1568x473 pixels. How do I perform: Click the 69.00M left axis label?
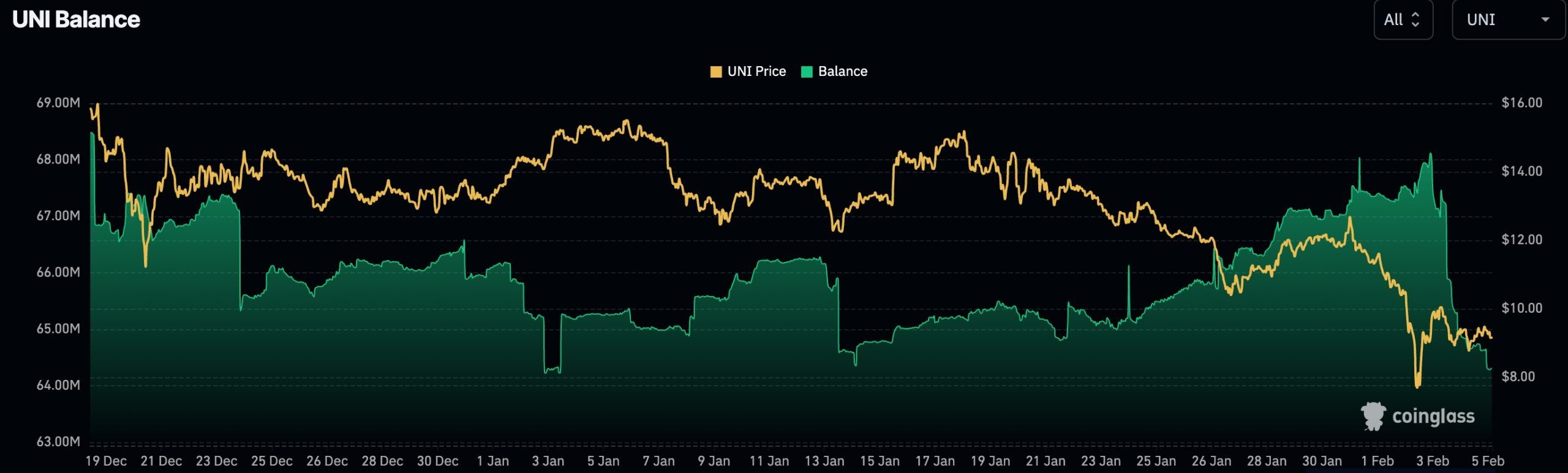(x=58, y=103)
